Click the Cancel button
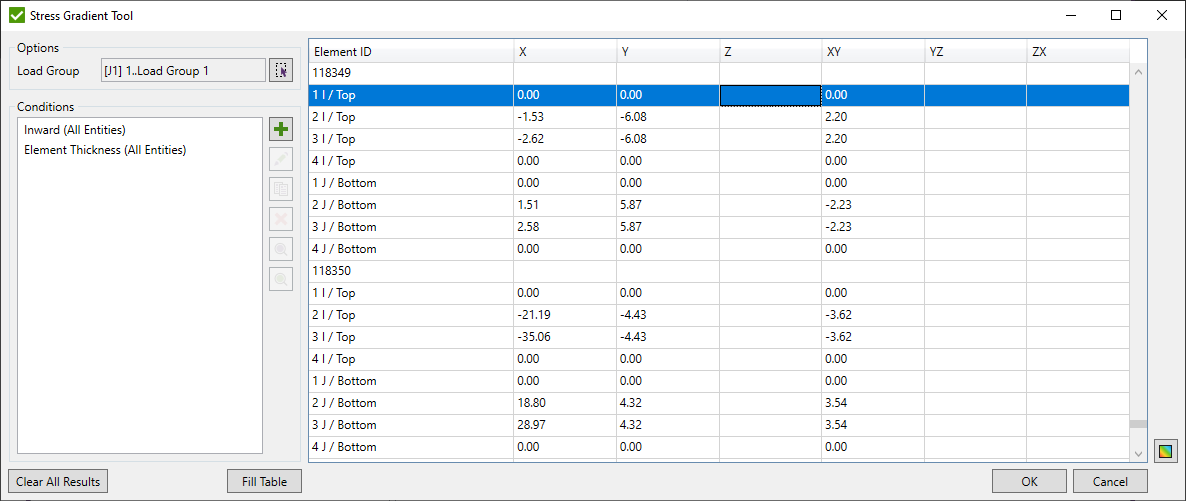This screenshot has width=1186, height=501. point(1109,481)
